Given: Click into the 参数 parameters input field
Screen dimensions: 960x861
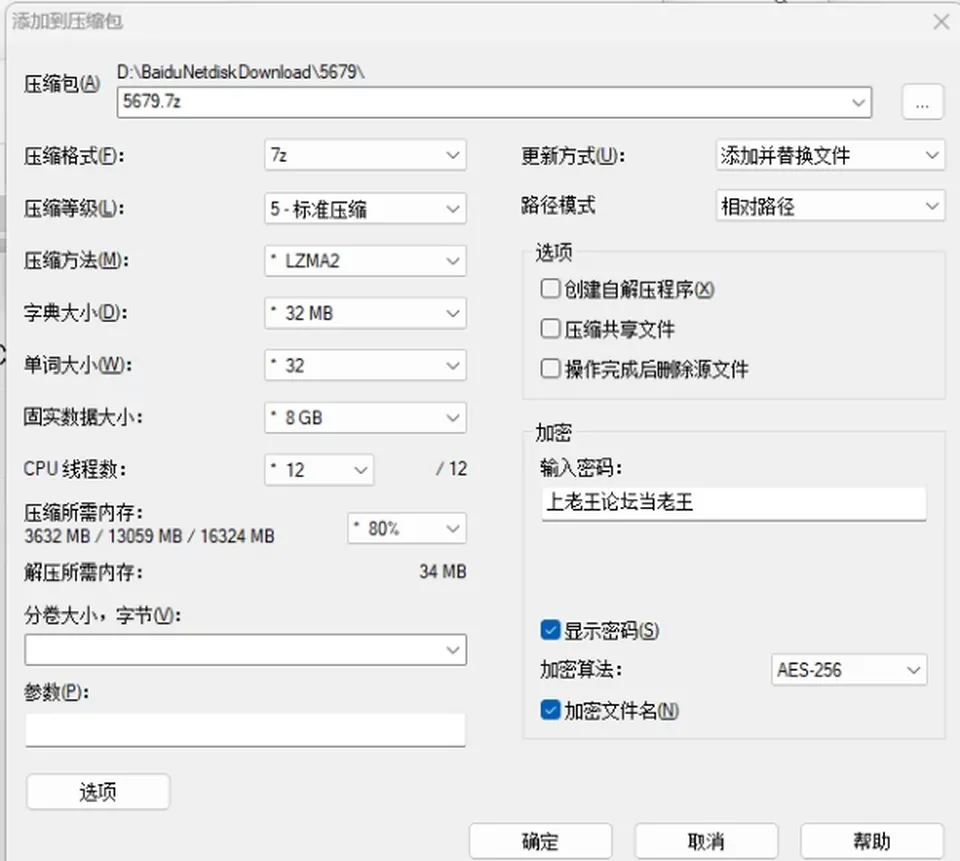Looking at the screenshot, I should pos(246,729).
